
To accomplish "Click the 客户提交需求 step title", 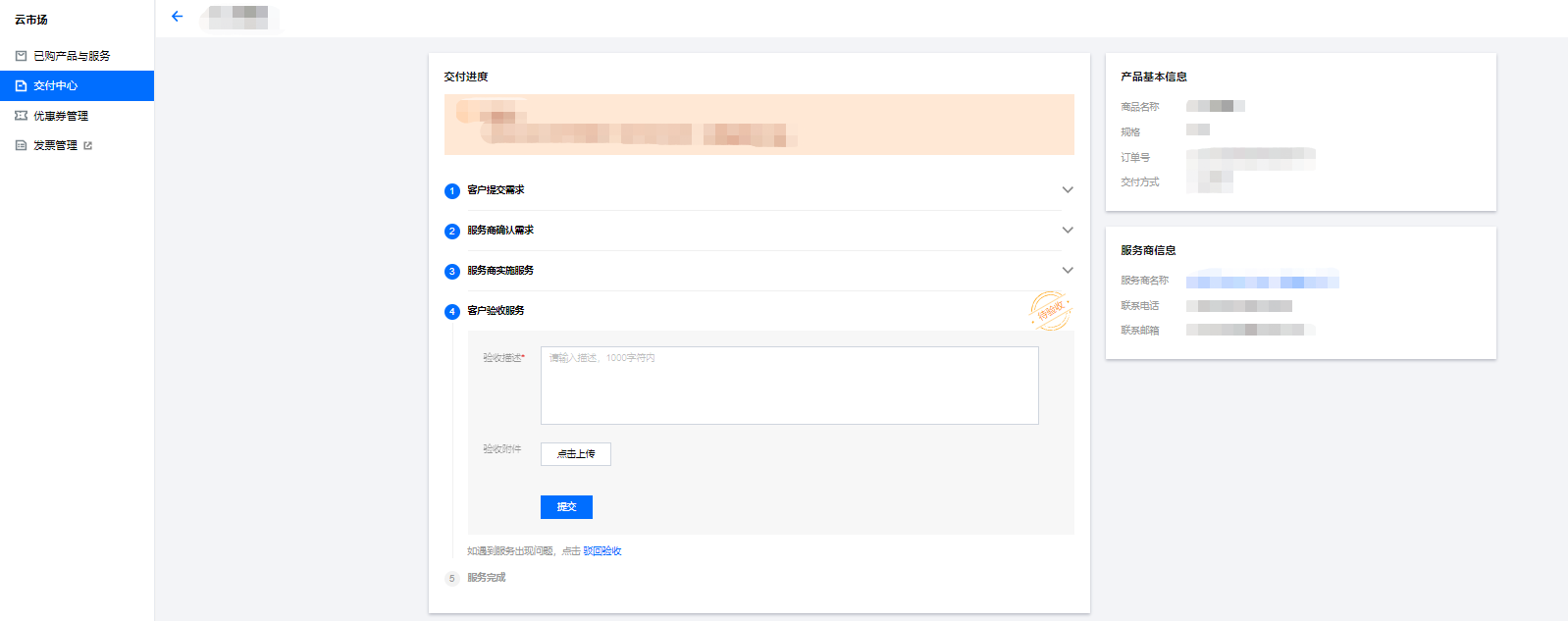I will (496, 190).
